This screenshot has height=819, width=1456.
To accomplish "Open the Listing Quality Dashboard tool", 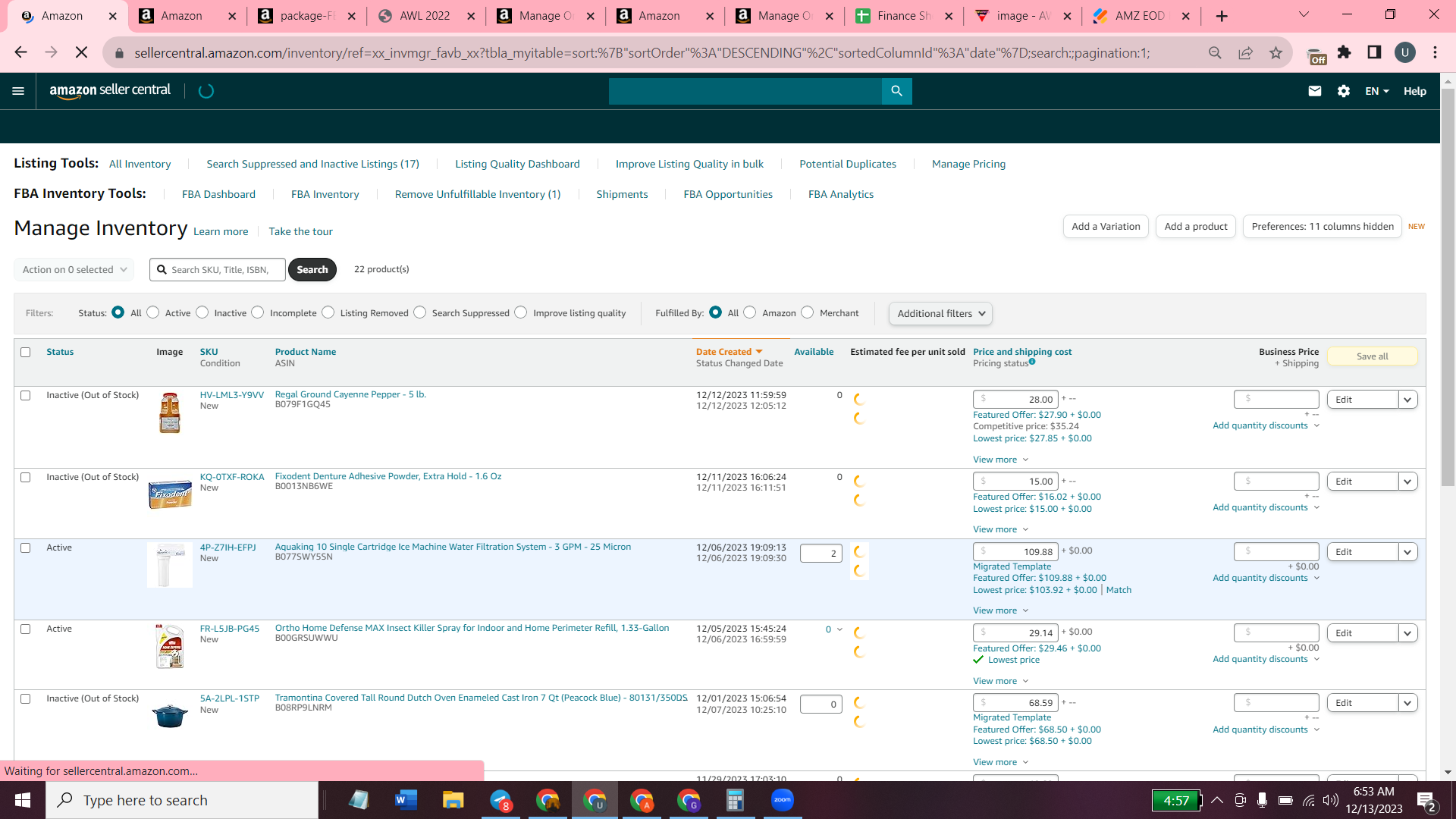I will [517, 164].
